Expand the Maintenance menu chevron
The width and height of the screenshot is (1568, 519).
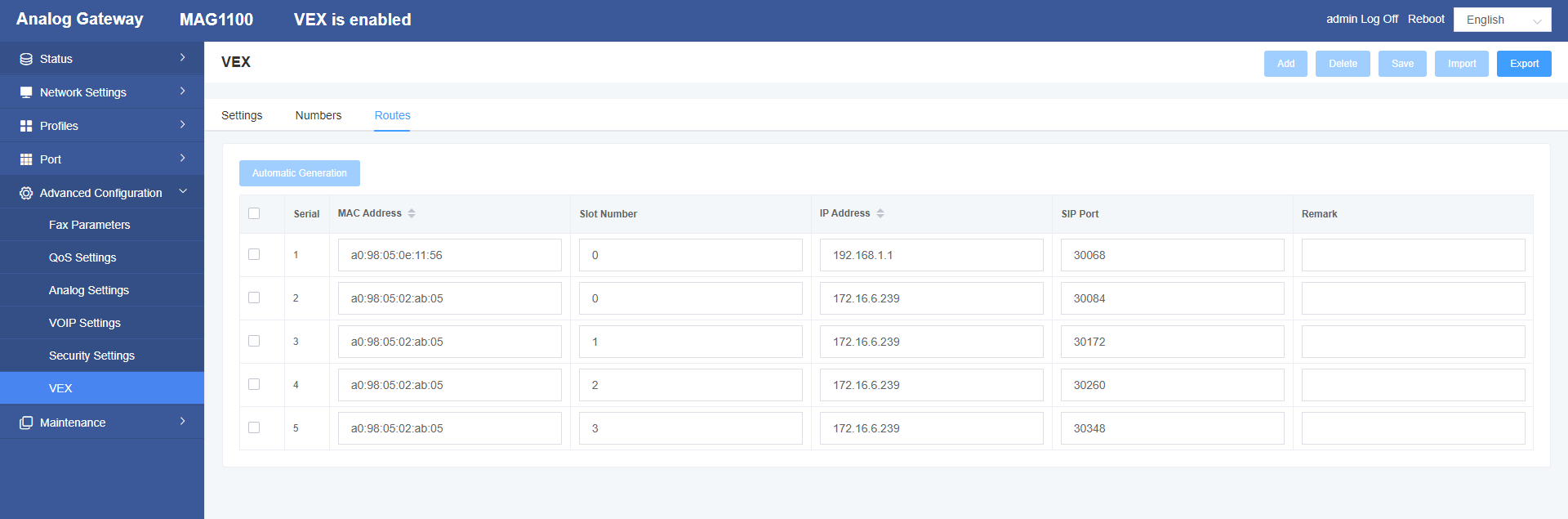(182, 422)
